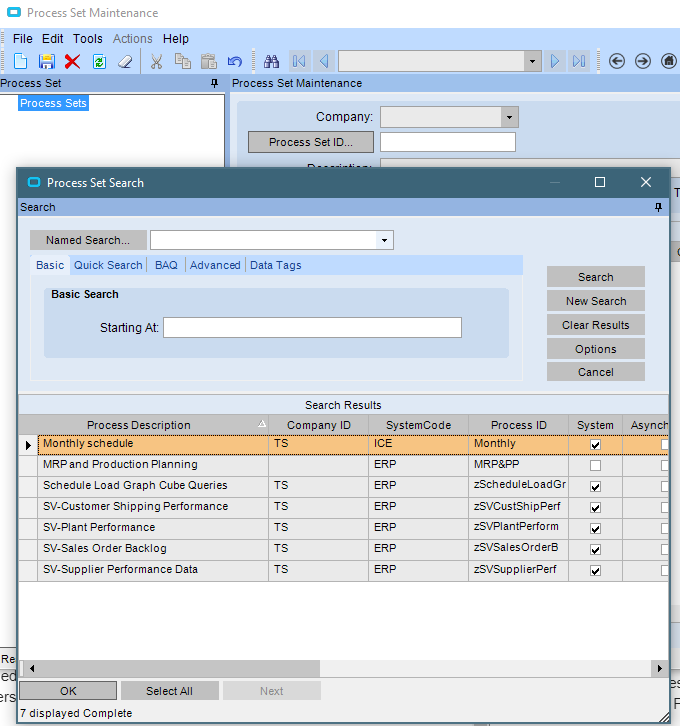
Task: Click the Paste clipboard icon
Action: [x=209, y=61]
